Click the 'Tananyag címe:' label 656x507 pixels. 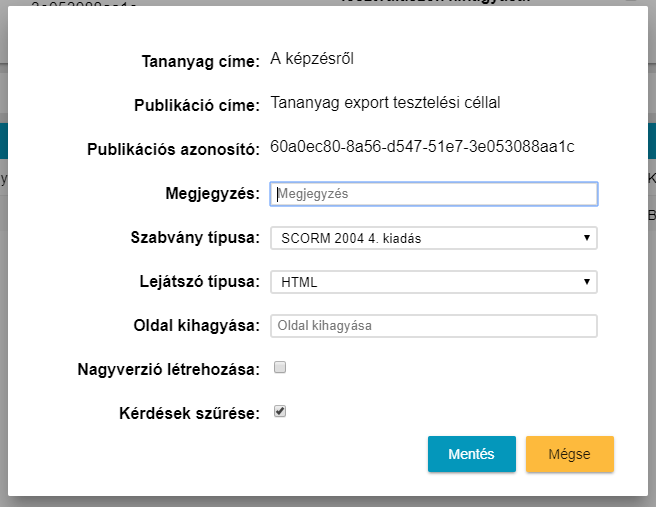click(200, 61)
